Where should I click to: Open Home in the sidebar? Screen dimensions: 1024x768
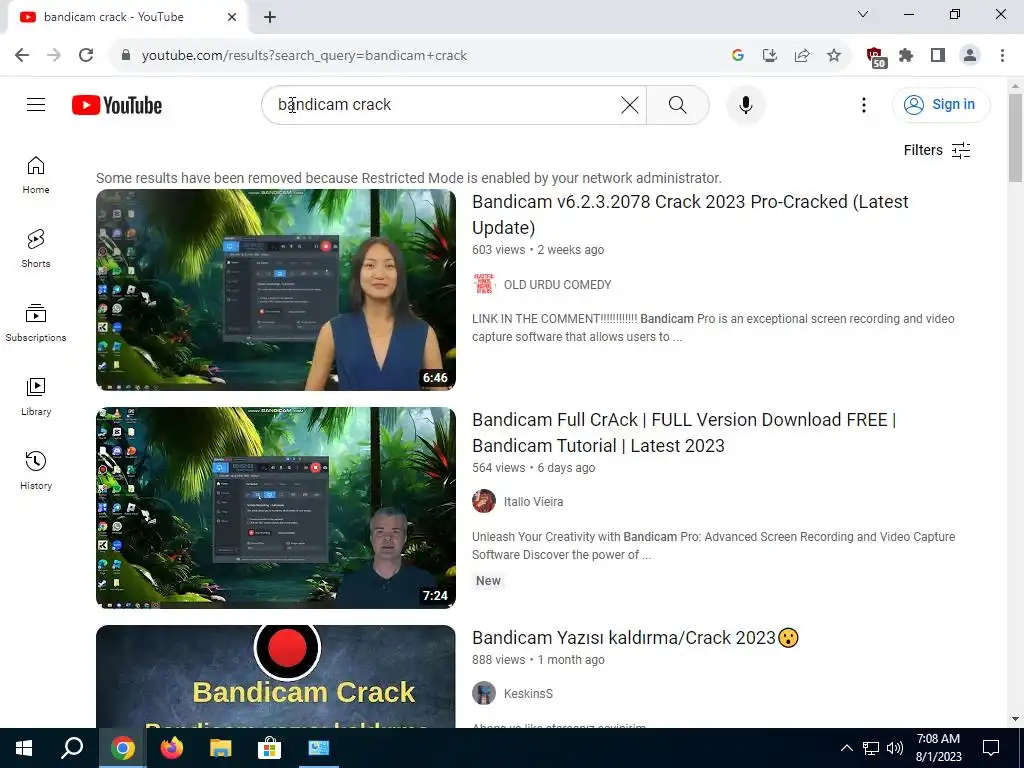tap(36, 175)
